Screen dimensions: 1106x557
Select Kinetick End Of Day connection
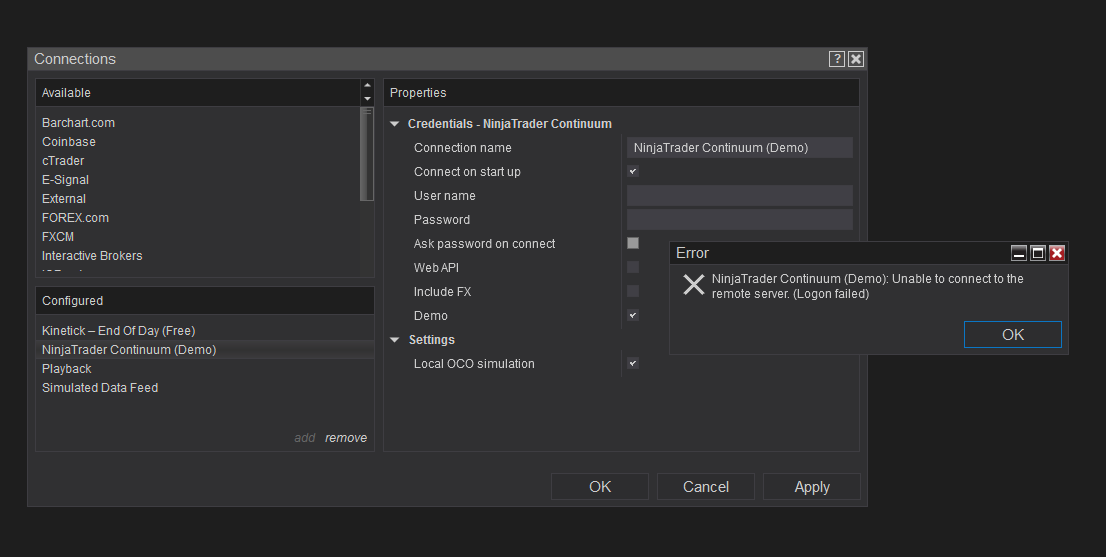(x=118, y=331)
